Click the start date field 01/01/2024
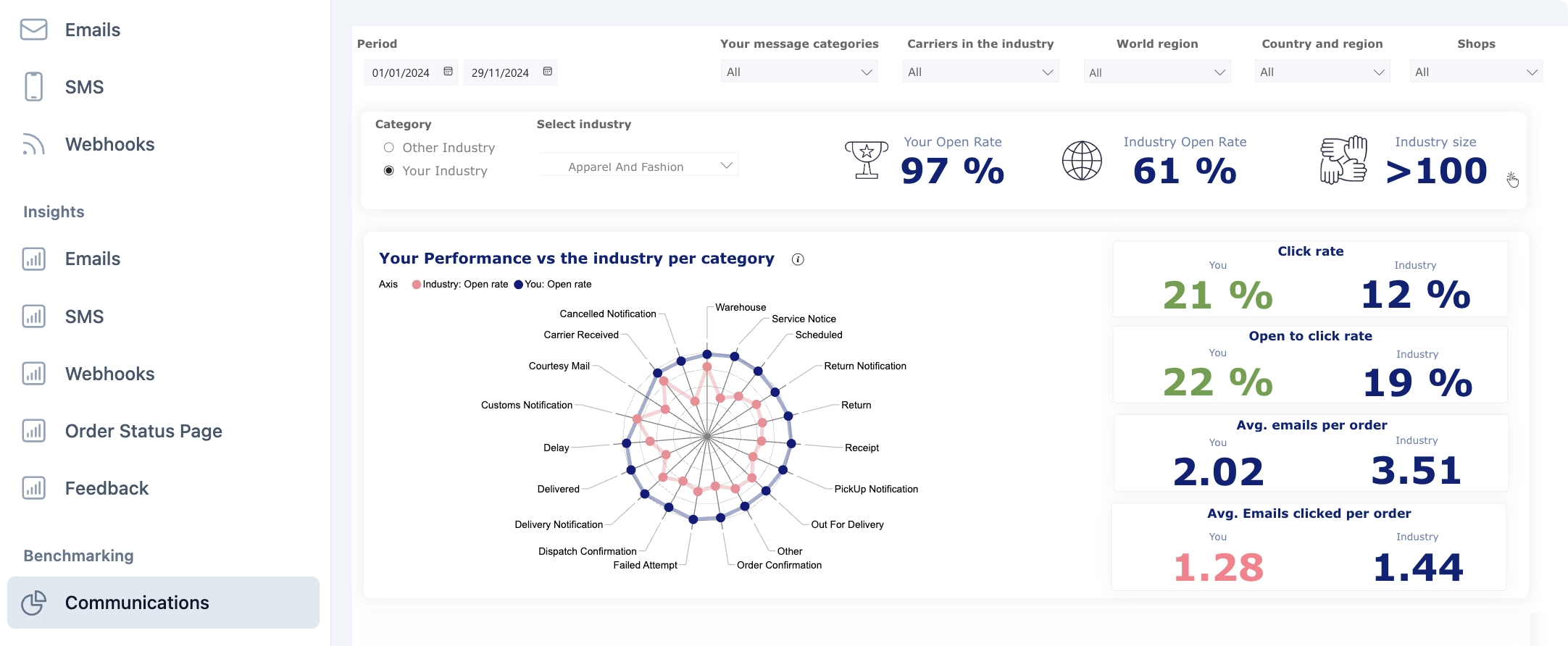This screenshot has width=1568, height=646. (x=401, y=72)
